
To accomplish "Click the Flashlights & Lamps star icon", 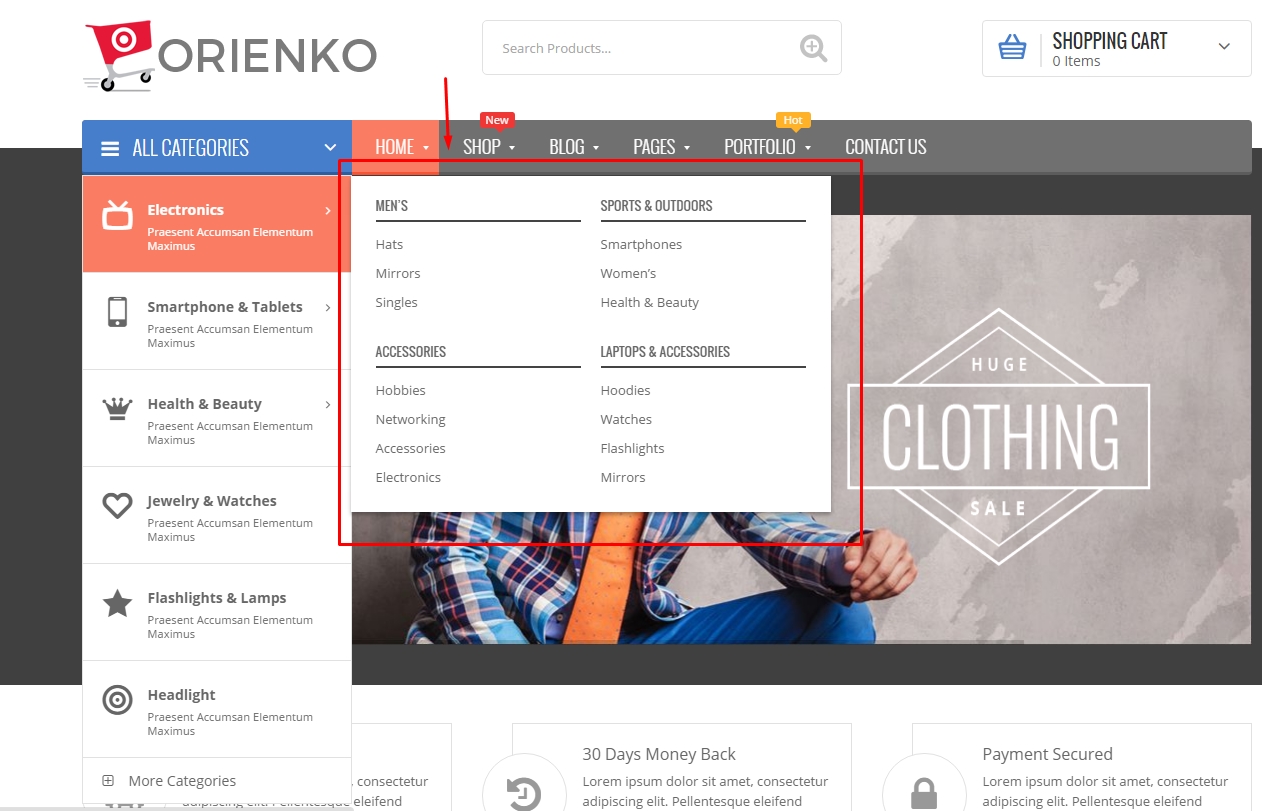I will [x=118, y=603].
